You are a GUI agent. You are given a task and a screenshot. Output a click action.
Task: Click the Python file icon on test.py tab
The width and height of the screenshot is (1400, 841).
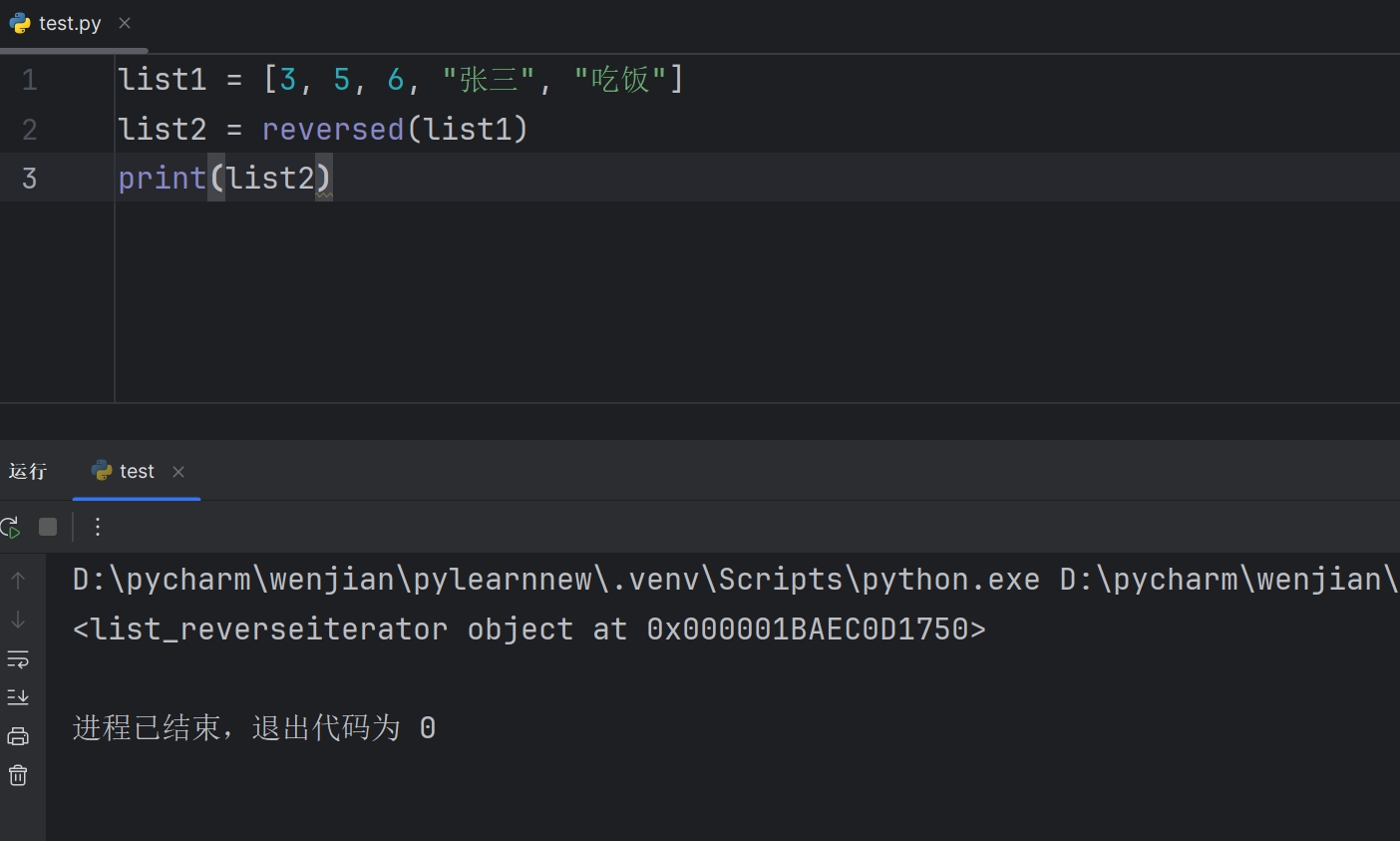(20, 23)
